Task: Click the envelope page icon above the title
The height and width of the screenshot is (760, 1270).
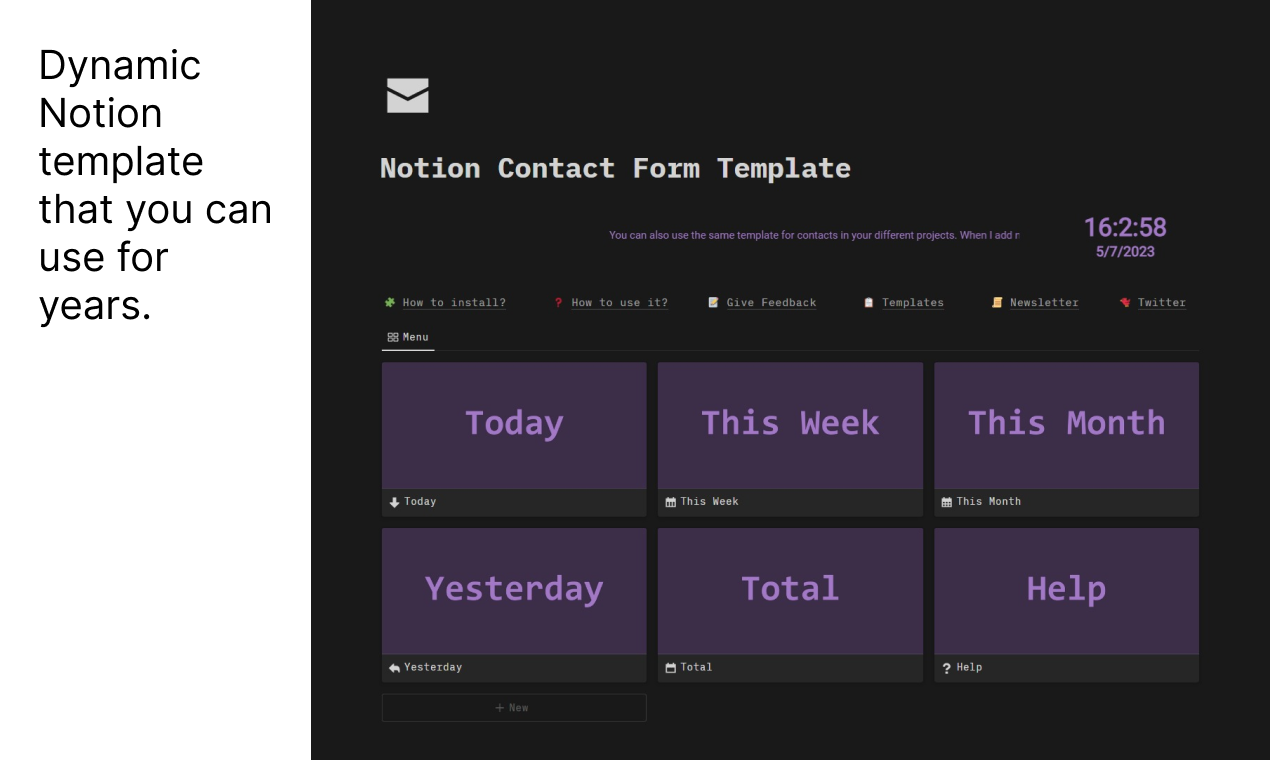Action: point(406,95)
